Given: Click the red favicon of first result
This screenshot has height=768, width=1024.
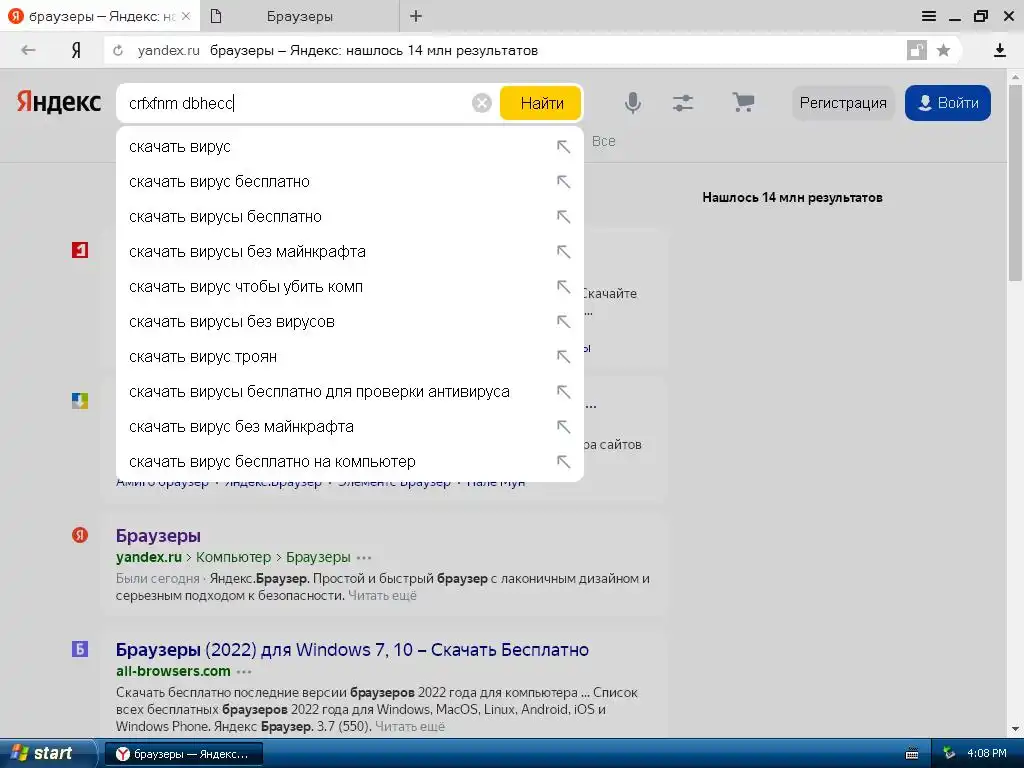Looking at the screenshot, I should pos(80,250).
